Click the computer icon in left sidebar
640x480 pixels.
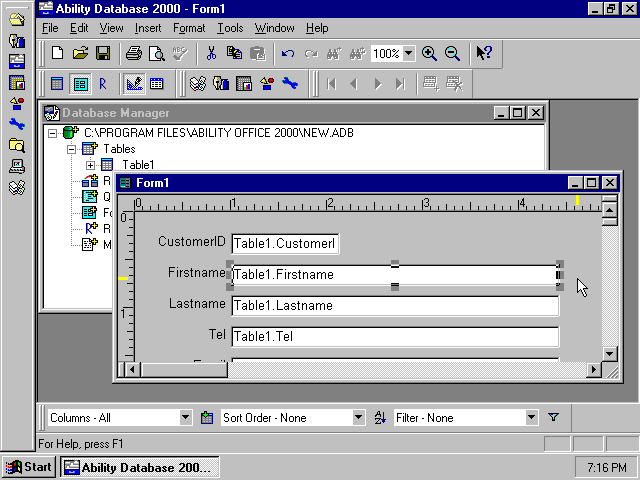[17, 166]
